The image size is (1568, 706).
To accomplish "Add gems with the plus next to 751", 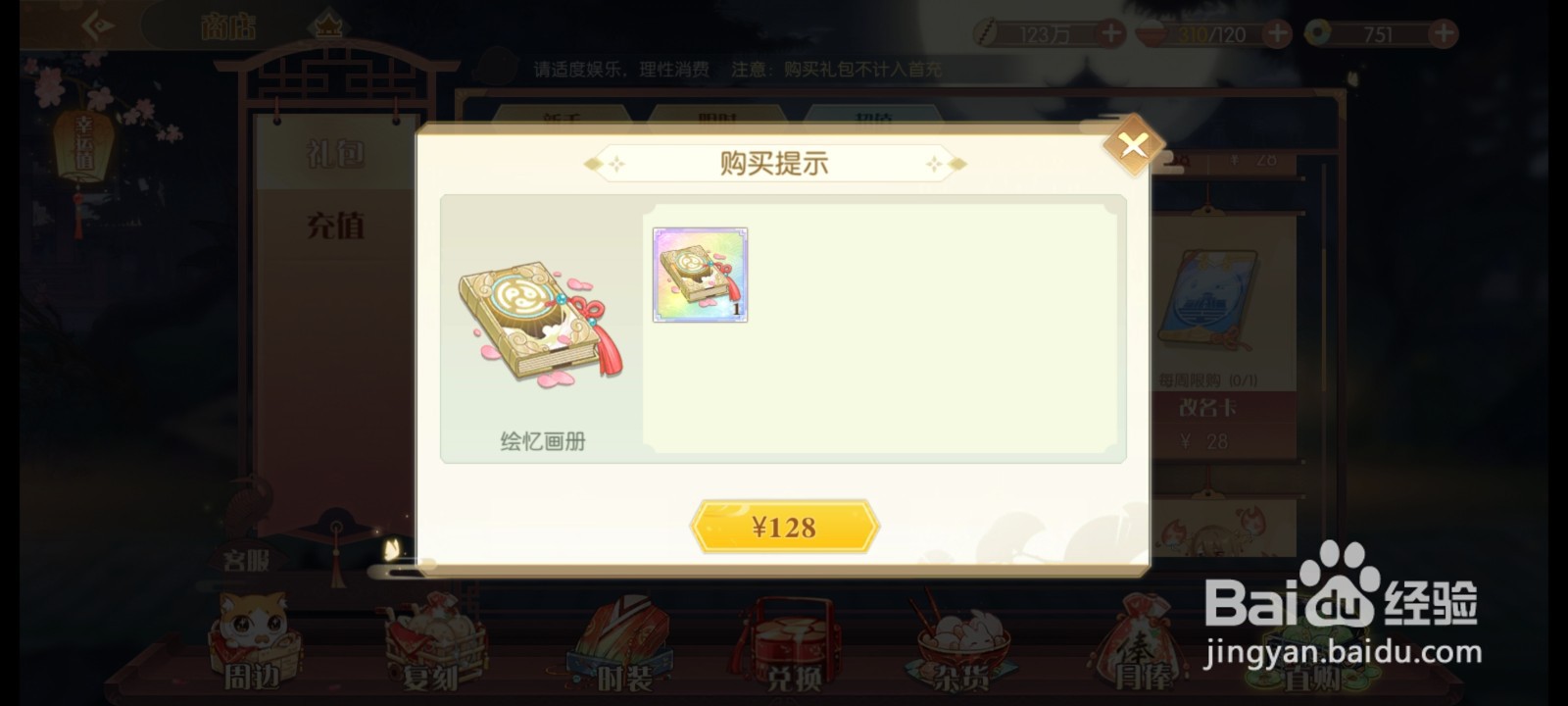I will click(x=1443, y=33).
